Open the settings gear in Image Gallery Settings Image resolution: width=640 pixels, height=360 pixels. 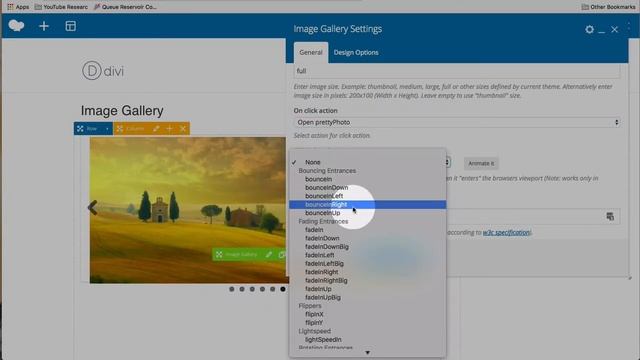(x=589, y=29)
